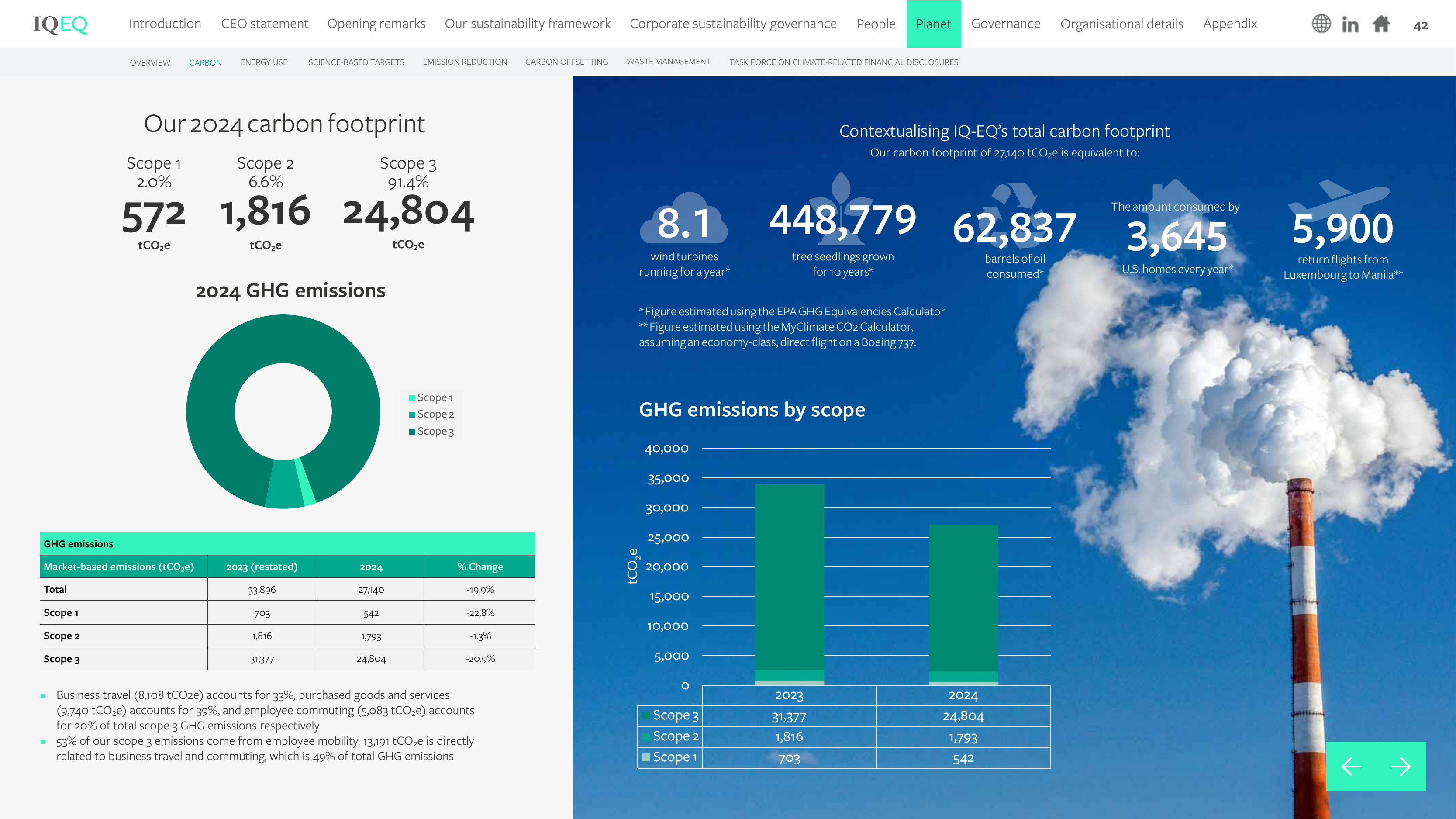This screenshot has height=819, width=1456.
Task: Click the page number 42
Action: [x=1420, y=25]
